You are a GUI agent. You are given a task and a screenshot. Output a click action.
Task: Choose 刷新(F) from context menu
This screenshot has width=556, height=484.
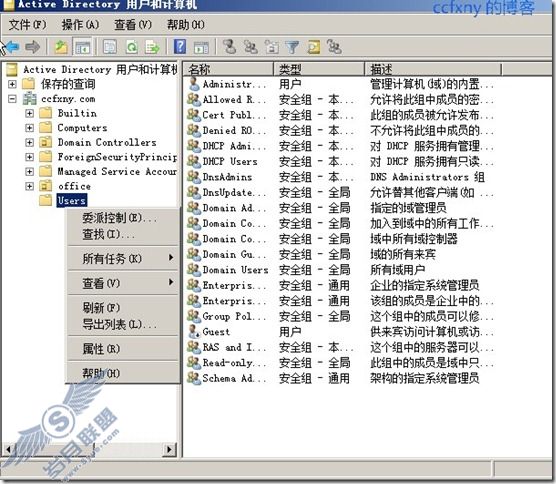123,307
